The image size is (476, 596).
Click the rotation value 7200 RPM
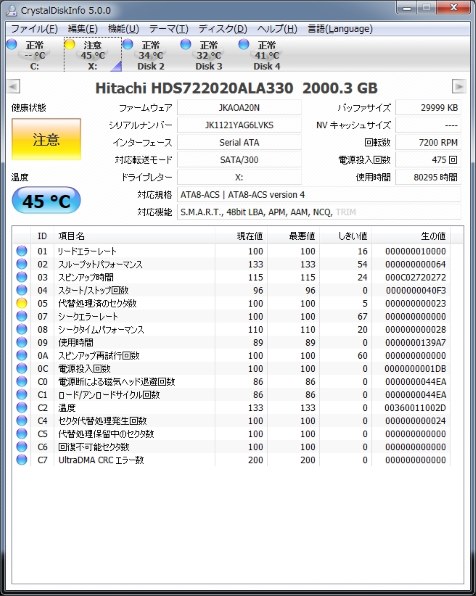click(x=428, y=143)
